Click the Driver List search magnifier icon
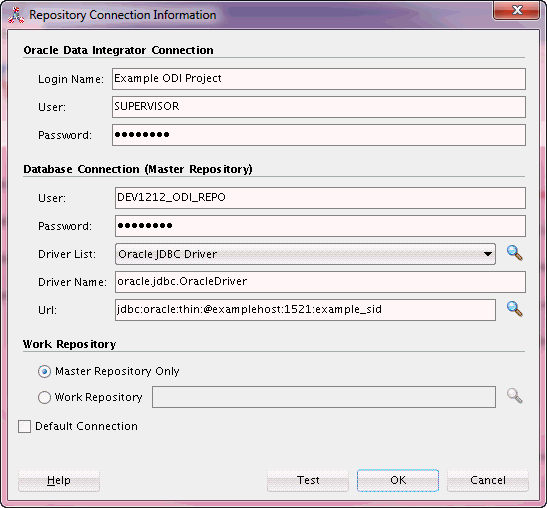This screenshot has height=508, width=547. 515,253
